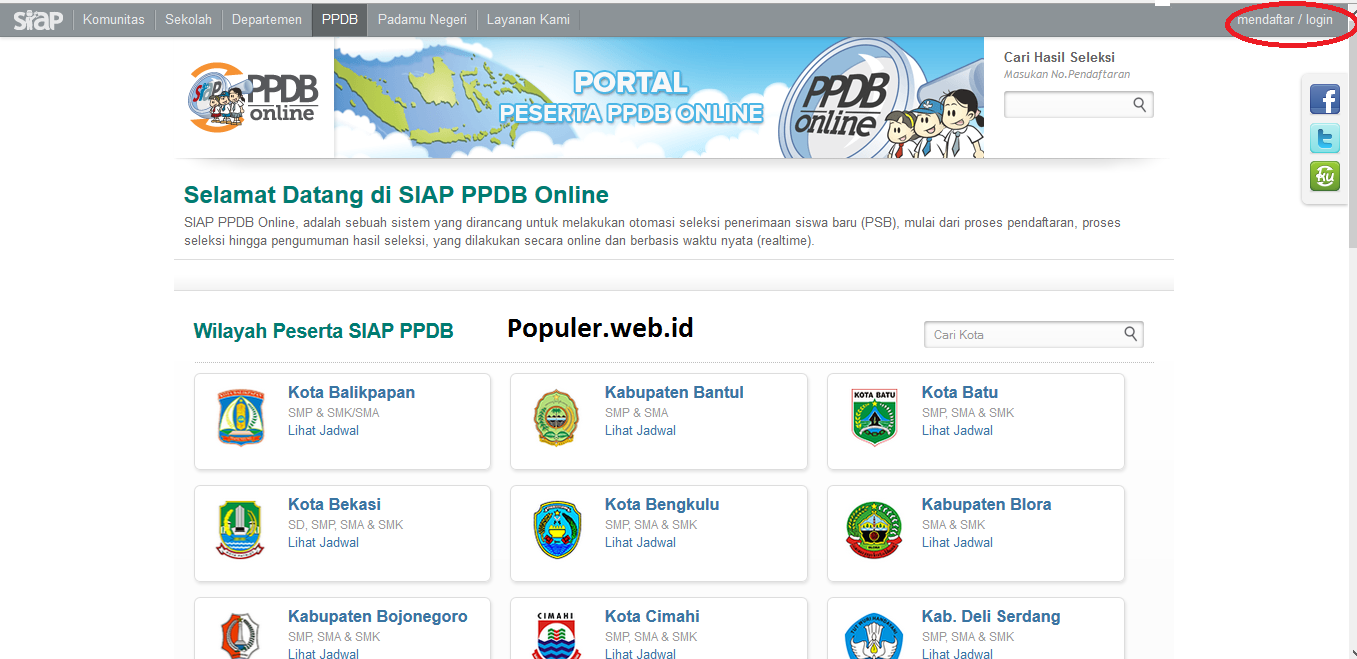This screenshot has height=659, width=1357.
Task: Click 'SMA & SMK' under Kabupaten Blora
Action: click(x=953, y=525)
